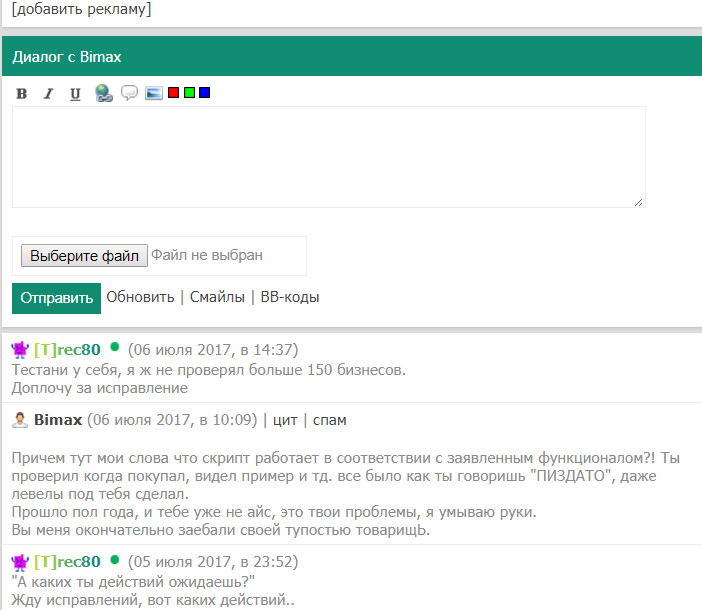Viewport: 702px width, 610px height.
Task: Open the 'Смайлы' smileys link
Action: [217, 297]
